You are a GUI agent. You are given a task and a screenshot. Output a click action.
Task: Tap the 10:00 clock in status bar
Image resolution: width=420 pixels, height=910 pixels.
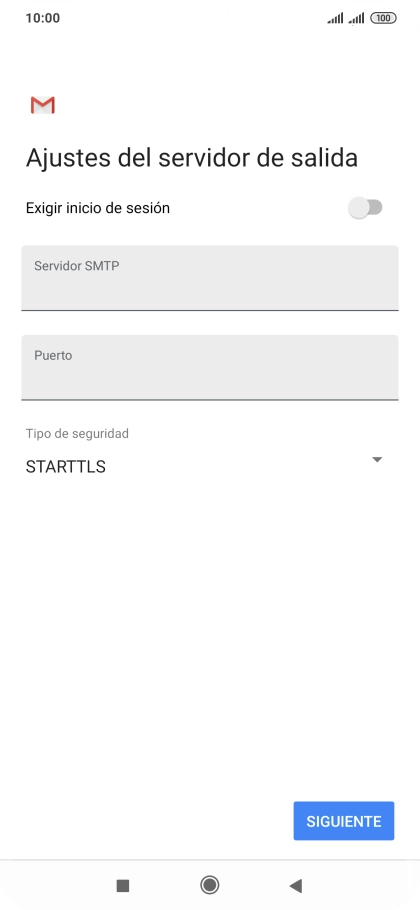pyautogui.click(x=43, y=18)
